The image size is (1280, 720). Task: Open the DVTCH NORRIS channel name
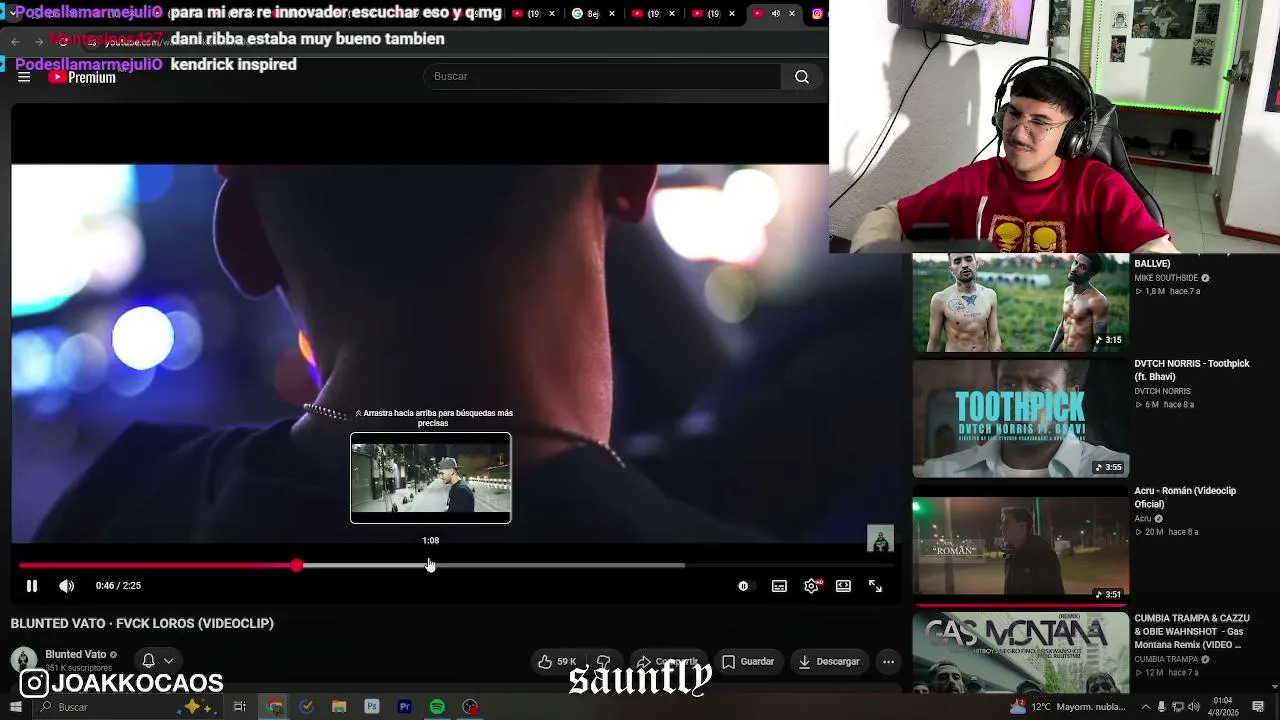tap(1162, 391)
